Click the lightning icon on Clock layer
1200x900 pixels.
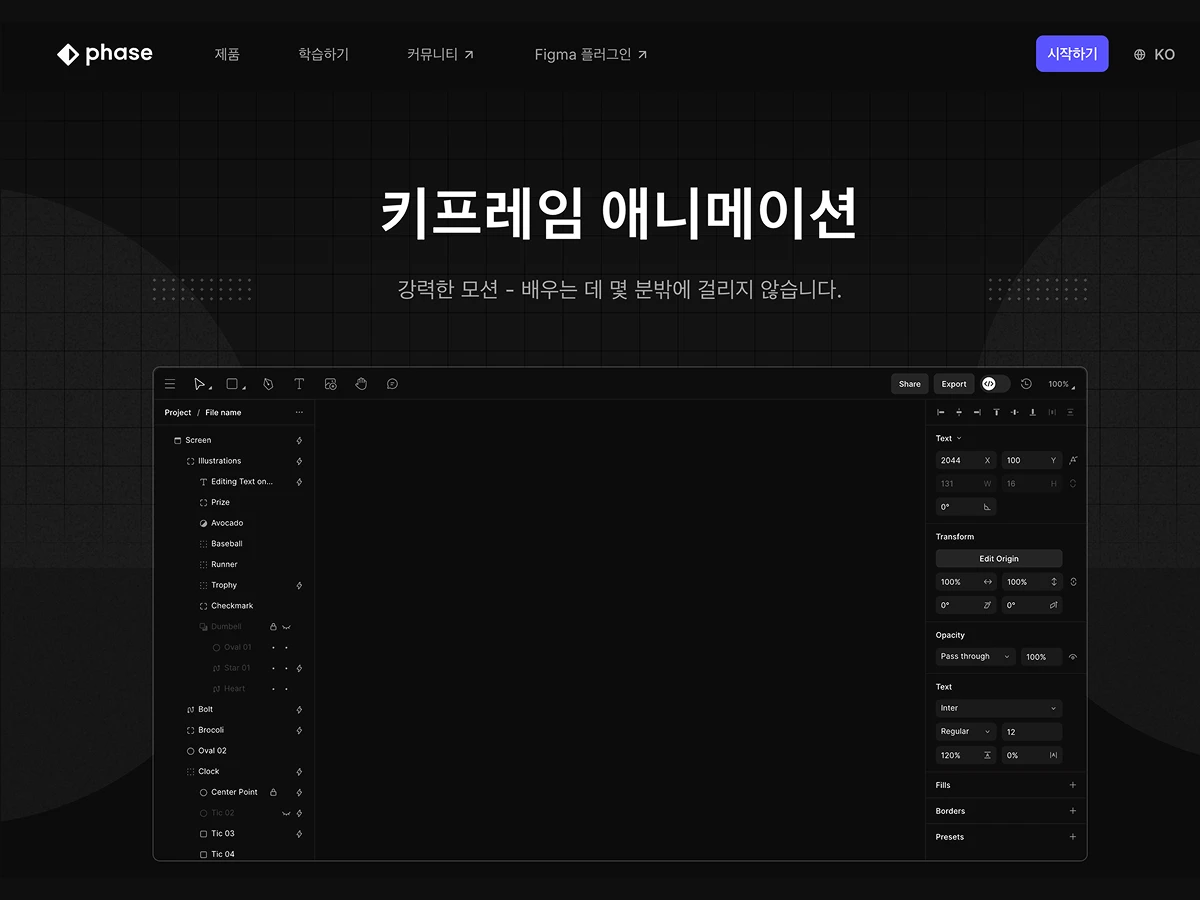(299, 772)
